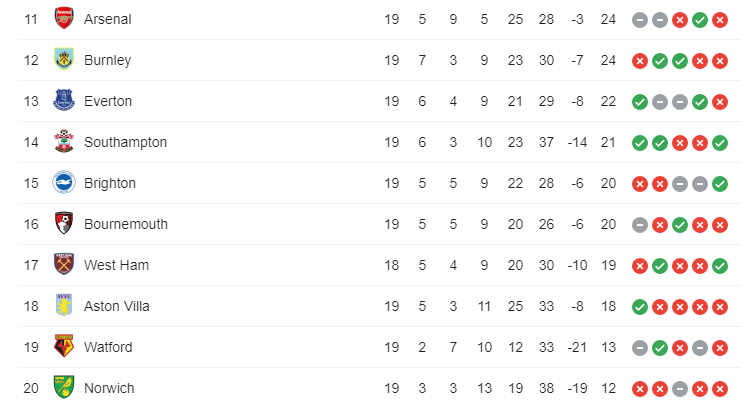
Task: Click the Arsenal club crest
Action: (64, 19)
